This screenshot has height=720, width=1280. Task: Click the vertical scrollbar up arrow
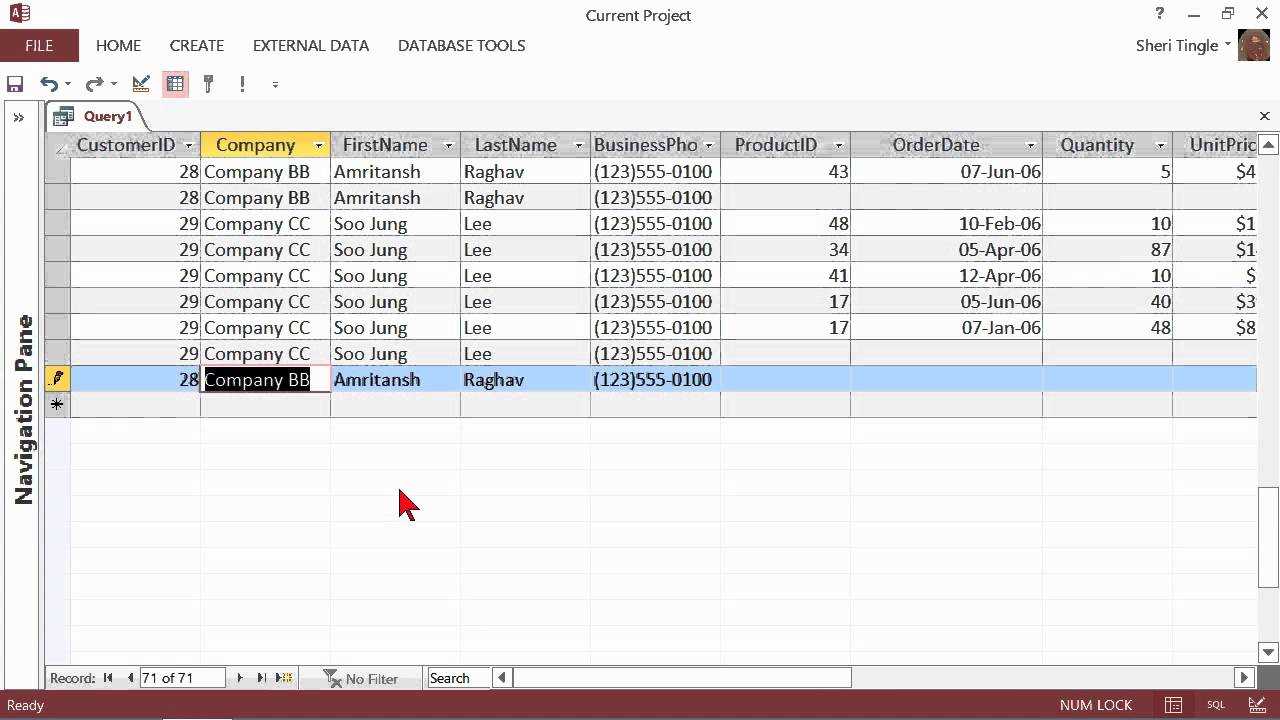point(1269,145)
